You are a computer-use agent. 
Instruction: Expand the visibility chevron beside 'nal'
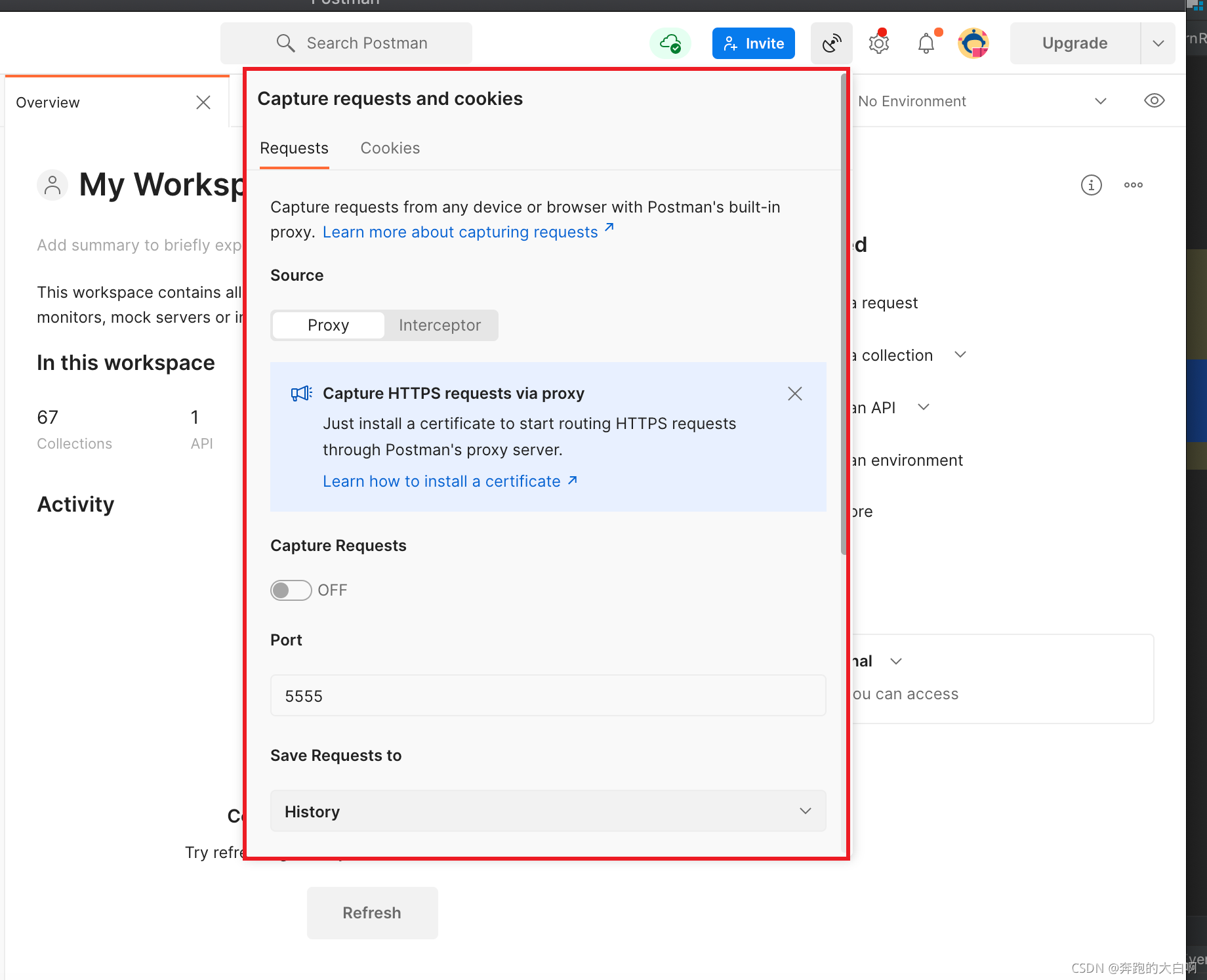(895, 661)
